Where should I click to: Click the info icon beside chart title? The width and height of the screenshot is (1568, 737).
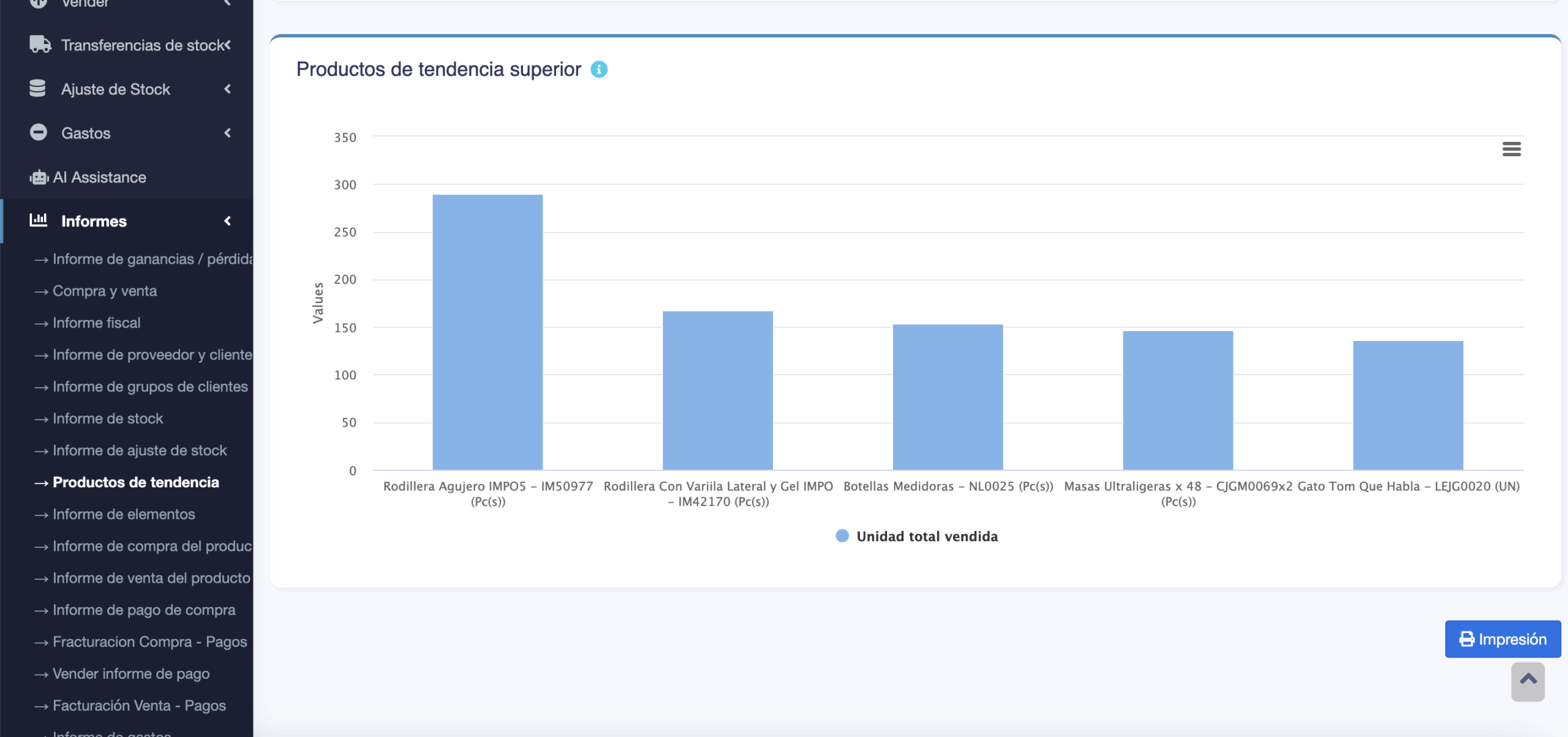point(598,70)
